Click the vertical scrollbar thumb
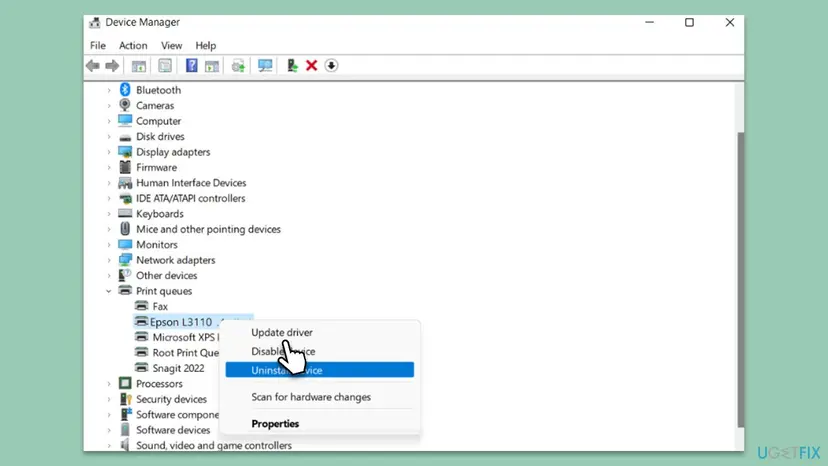 [x=740, y=280]
